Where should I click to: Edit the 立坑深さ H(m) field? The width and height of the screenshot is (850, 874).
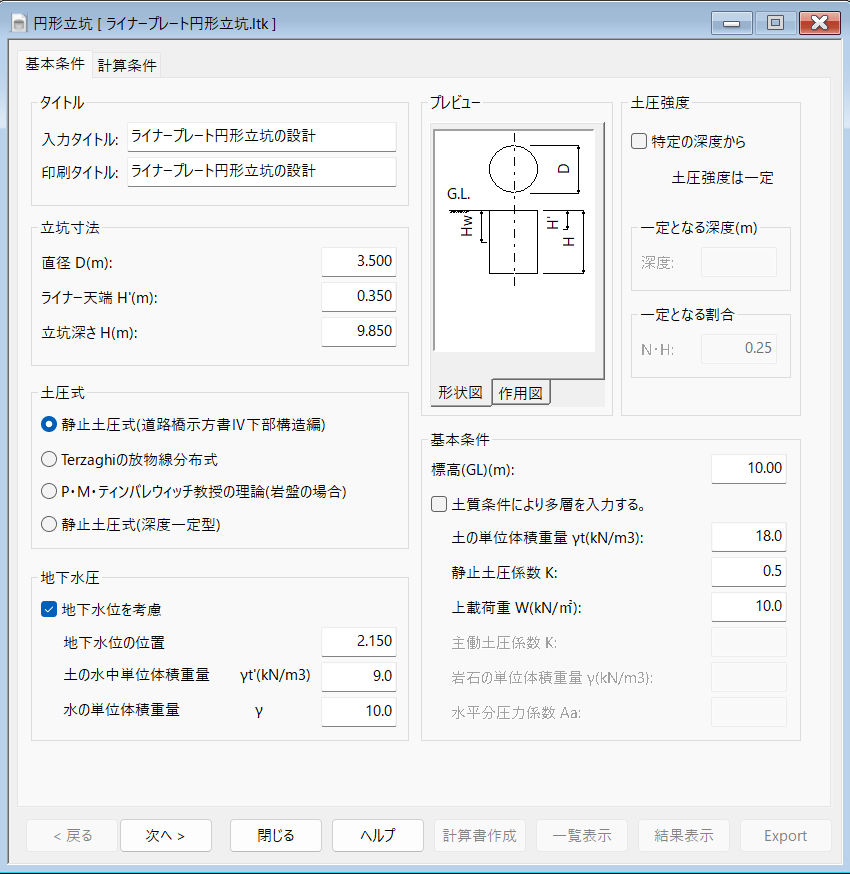tap(359, 331)
